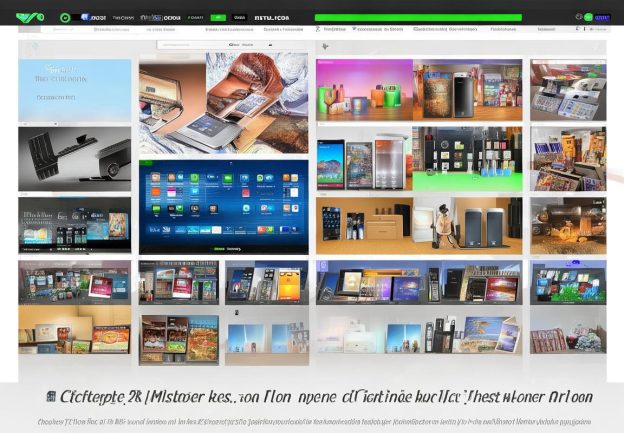
Task: Open the three smartphones thumbnail
Action: (x=364, y=159)
